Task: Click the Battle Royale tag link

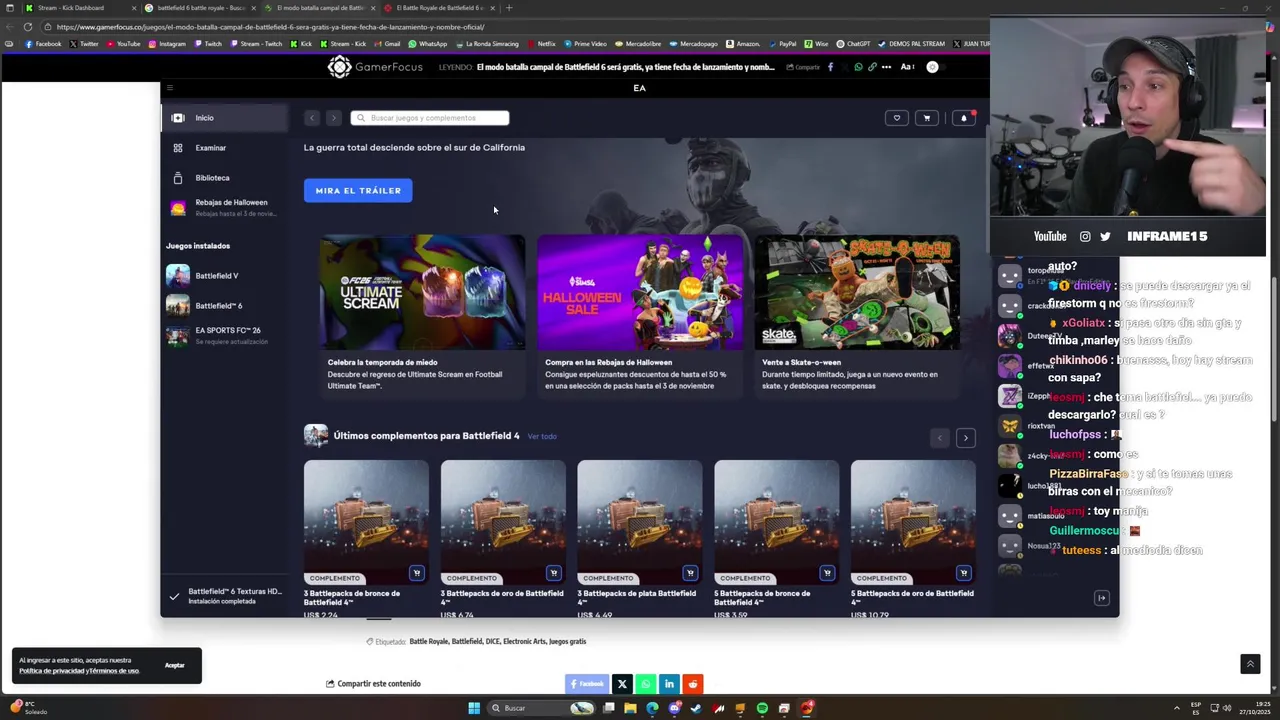Action: pos(428,642)
